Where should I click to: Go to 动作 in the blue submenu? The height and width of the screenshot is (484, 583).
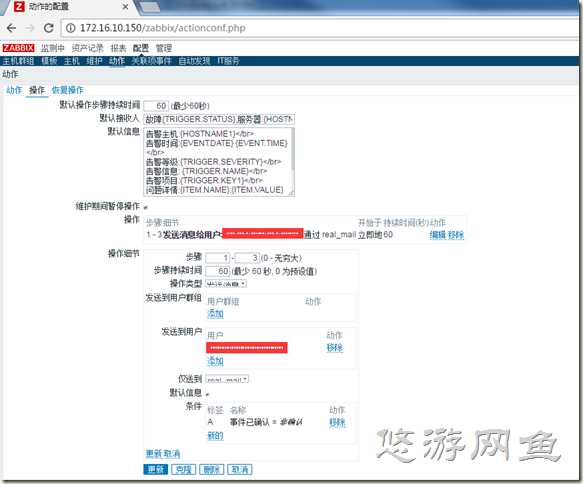(x=117, y=61)
